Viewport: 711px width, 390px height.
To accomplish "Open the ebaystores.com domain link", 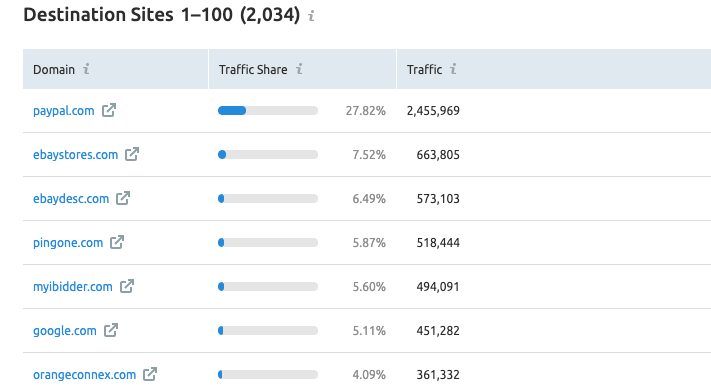I will tap(75, 155).
